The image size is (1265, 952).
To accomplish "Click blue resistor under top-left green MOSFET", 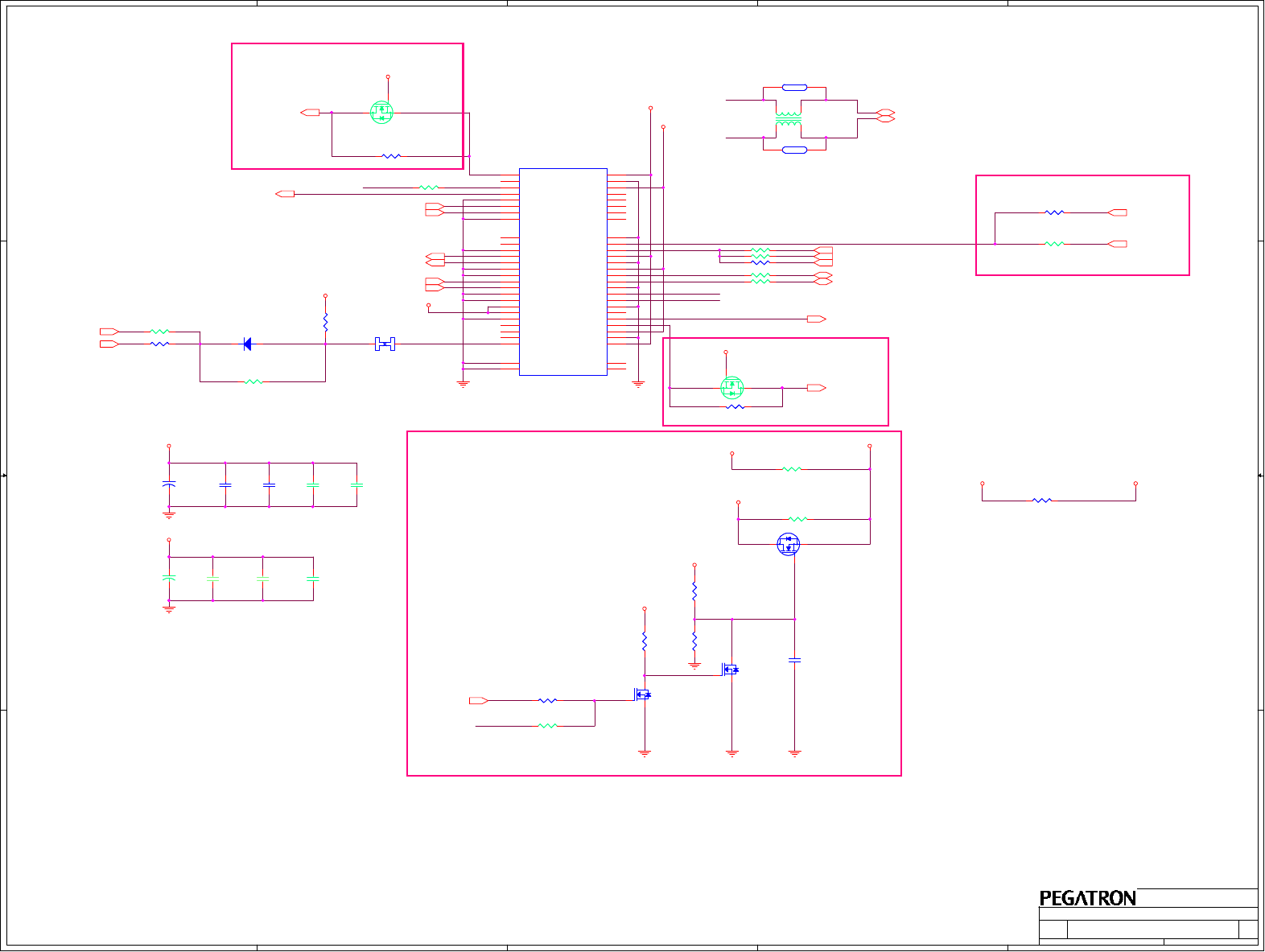I will point(391,156).
